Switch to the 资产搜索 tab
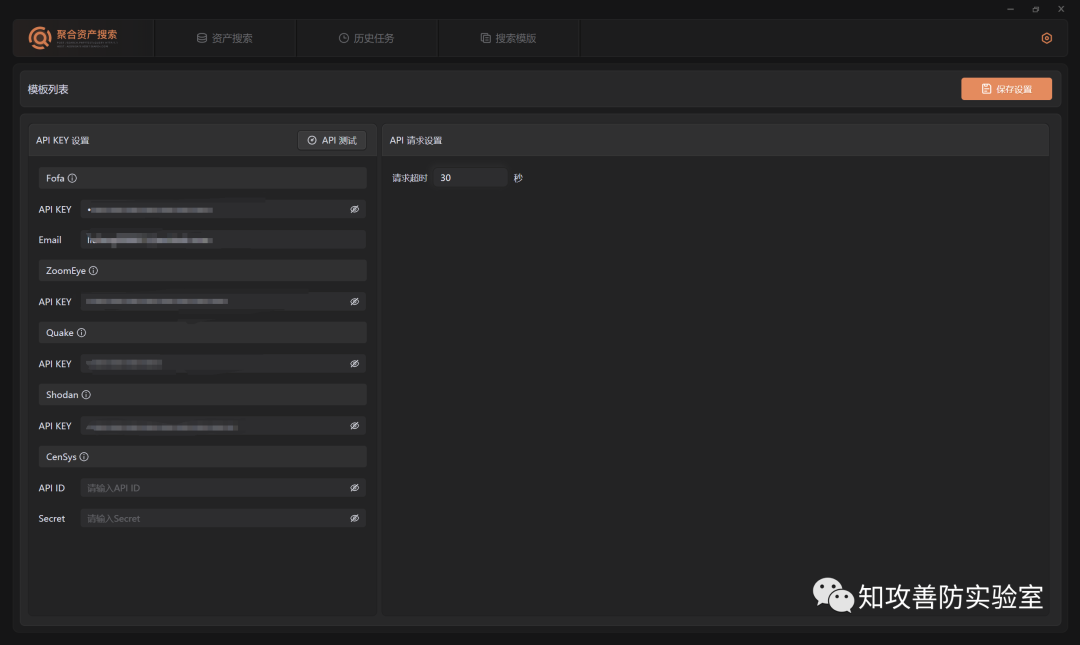Image resolution: width=1080 pixels, height=645 pixels. point(225,39)
